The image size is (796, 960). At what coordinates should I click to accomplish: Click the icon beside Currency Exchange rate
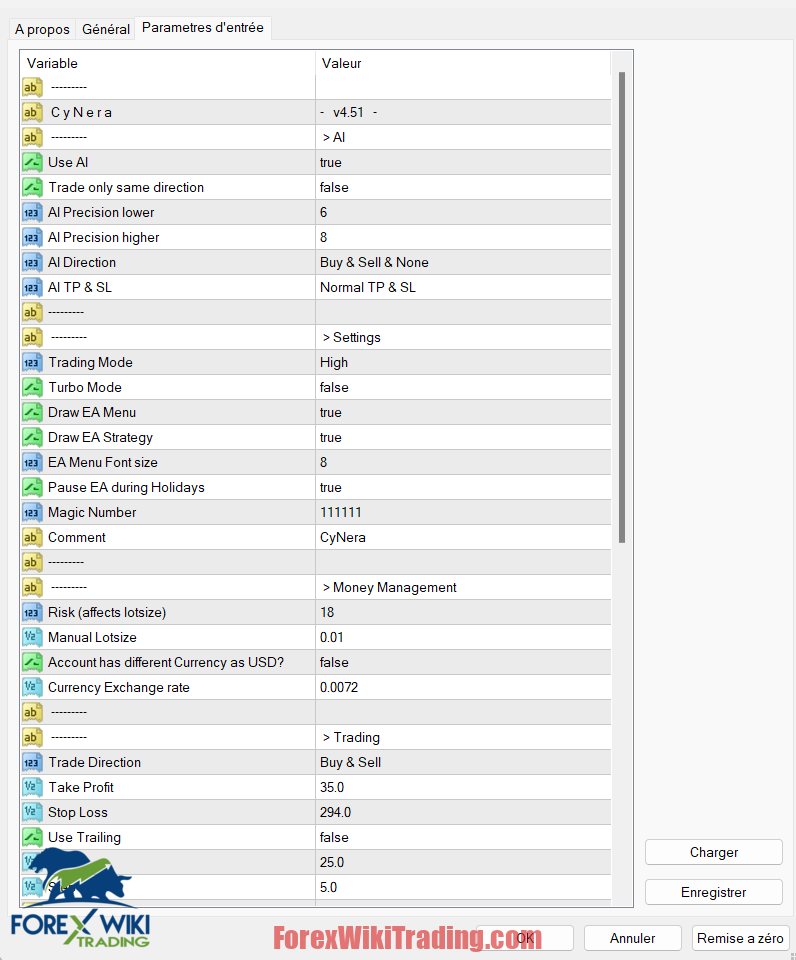[32, 688]
